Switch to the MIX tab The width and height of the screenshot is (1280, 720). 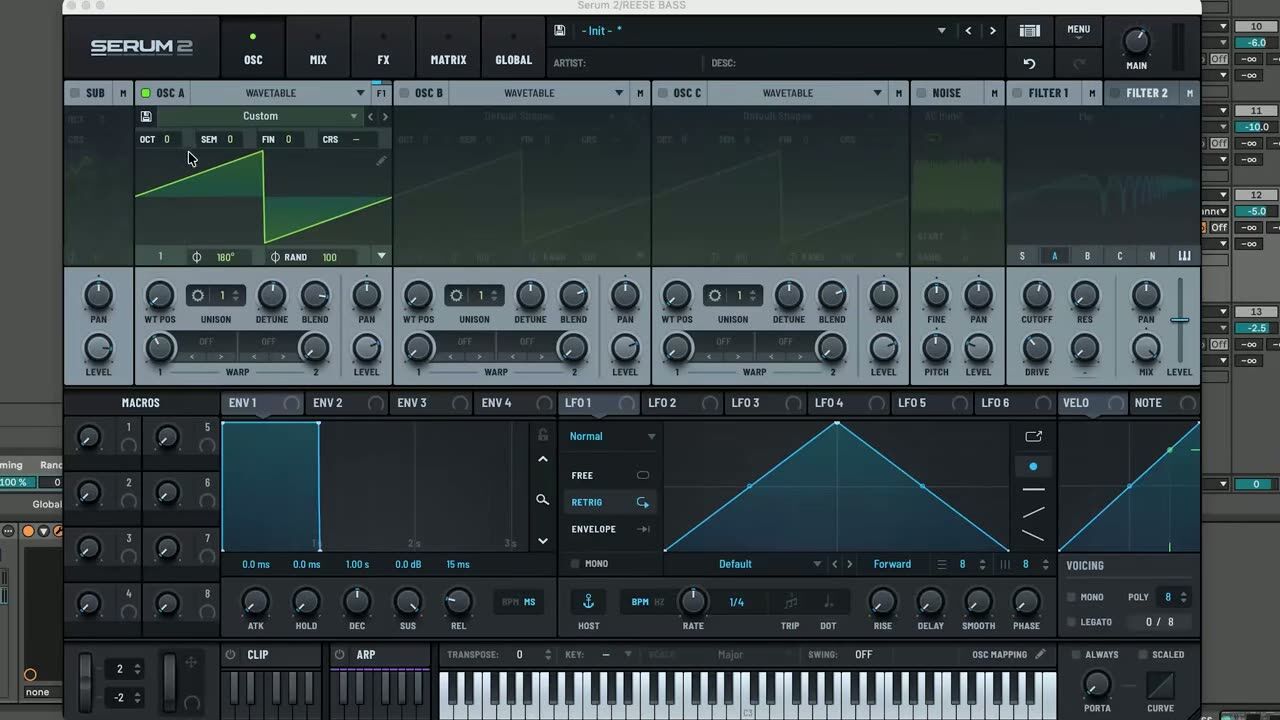point(318,47)
